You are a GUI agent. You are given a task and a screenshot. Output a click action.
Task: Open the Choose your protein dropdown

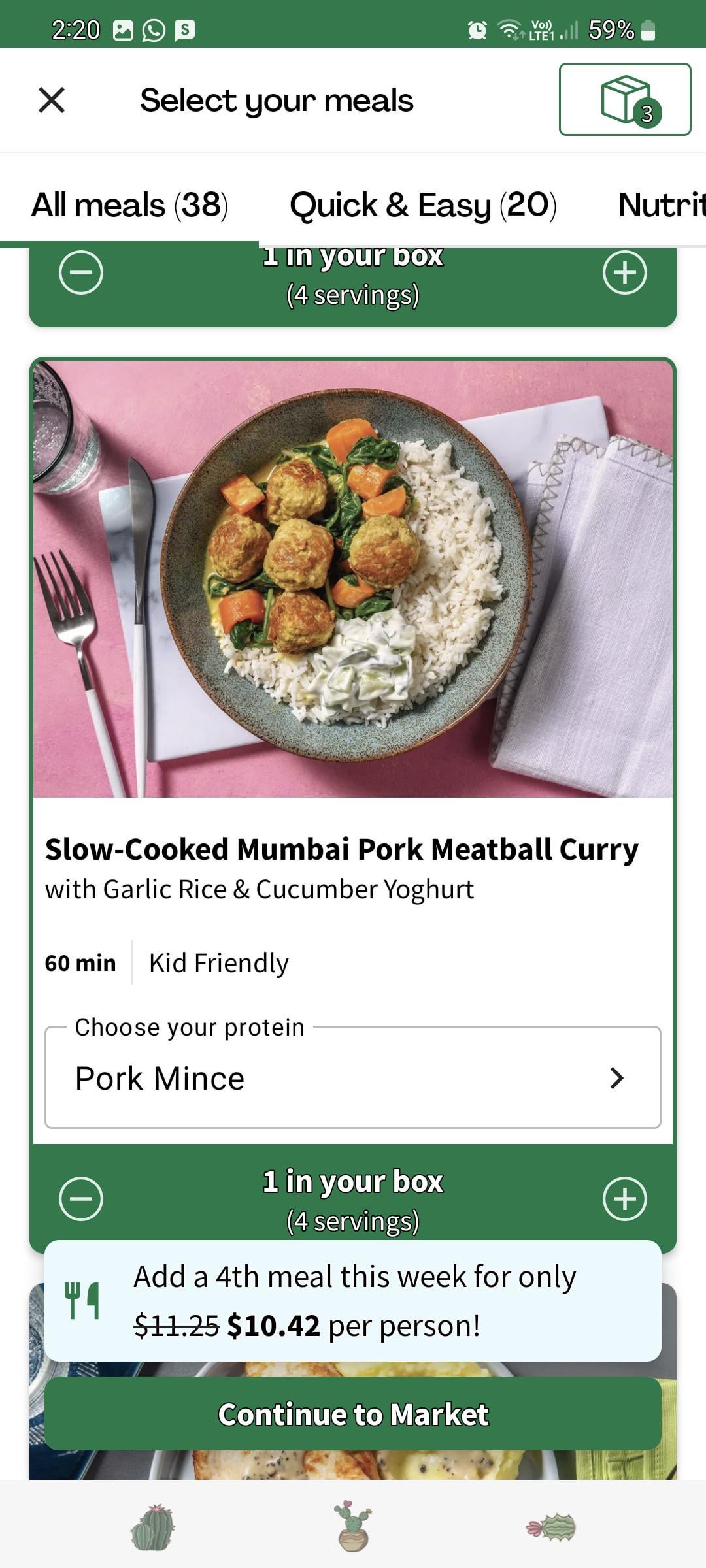[x=352, y=1077]
